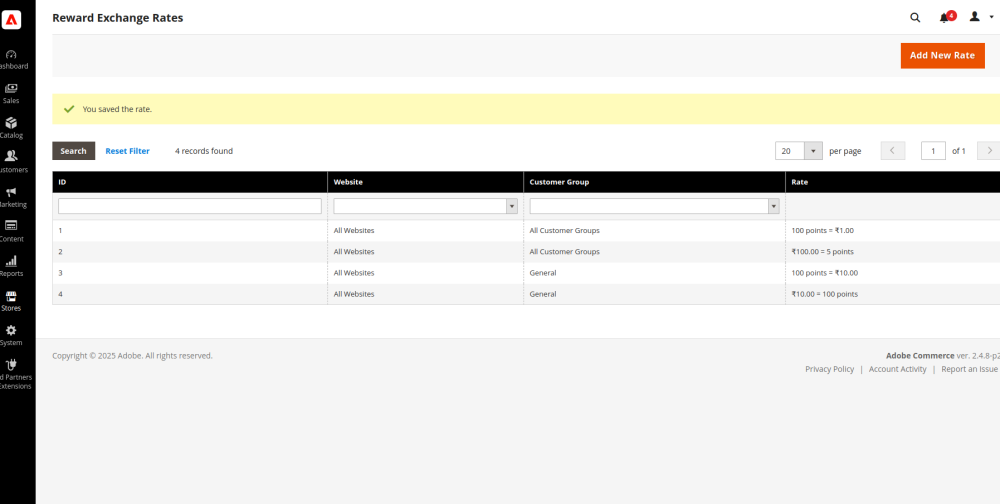The width and height of the screenshot is (1000, 504).
Task: Open the Marketing megaphone icon
Action: [11, 193]
